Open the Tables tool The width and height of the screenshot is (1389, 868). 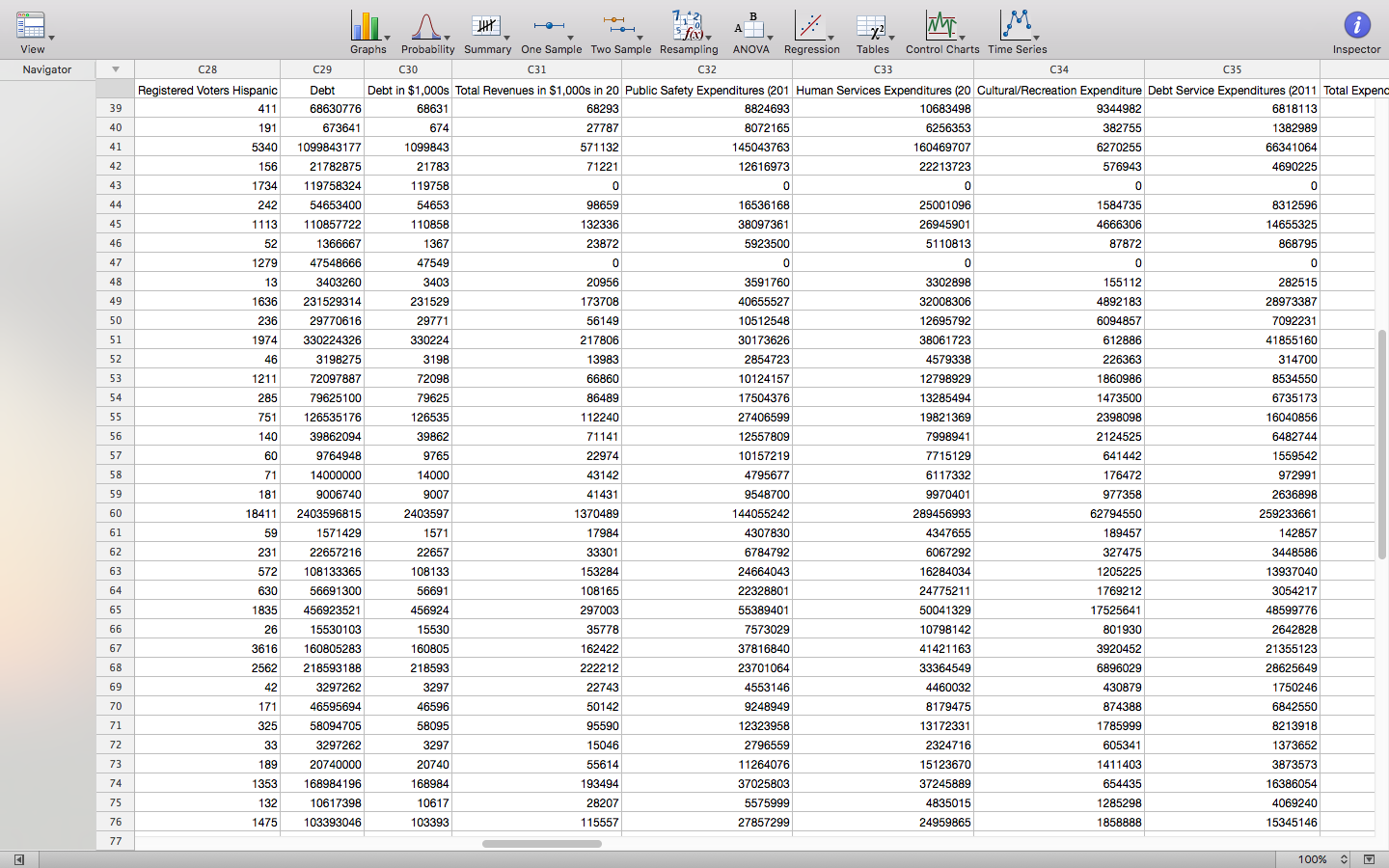870,27
